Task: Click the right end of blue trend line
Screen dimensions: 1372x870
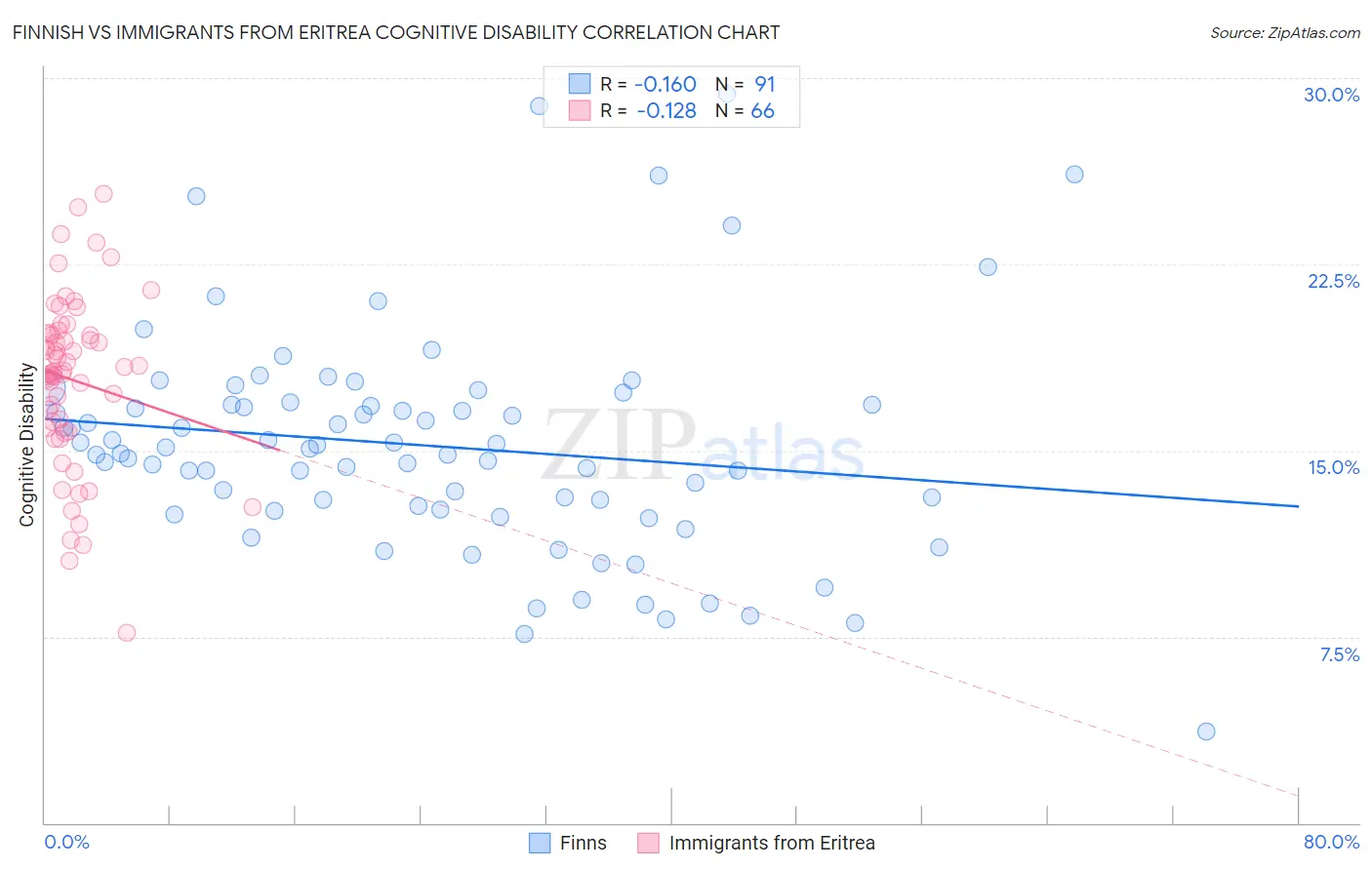Action: [1298, 506]
